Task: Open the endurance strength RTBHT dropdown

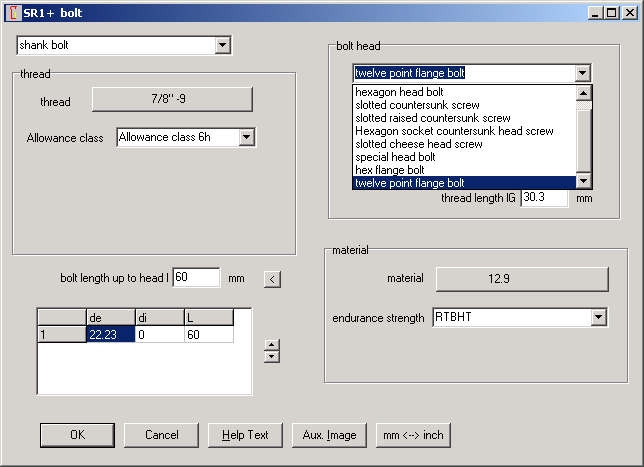Action: tap(599, 318)
